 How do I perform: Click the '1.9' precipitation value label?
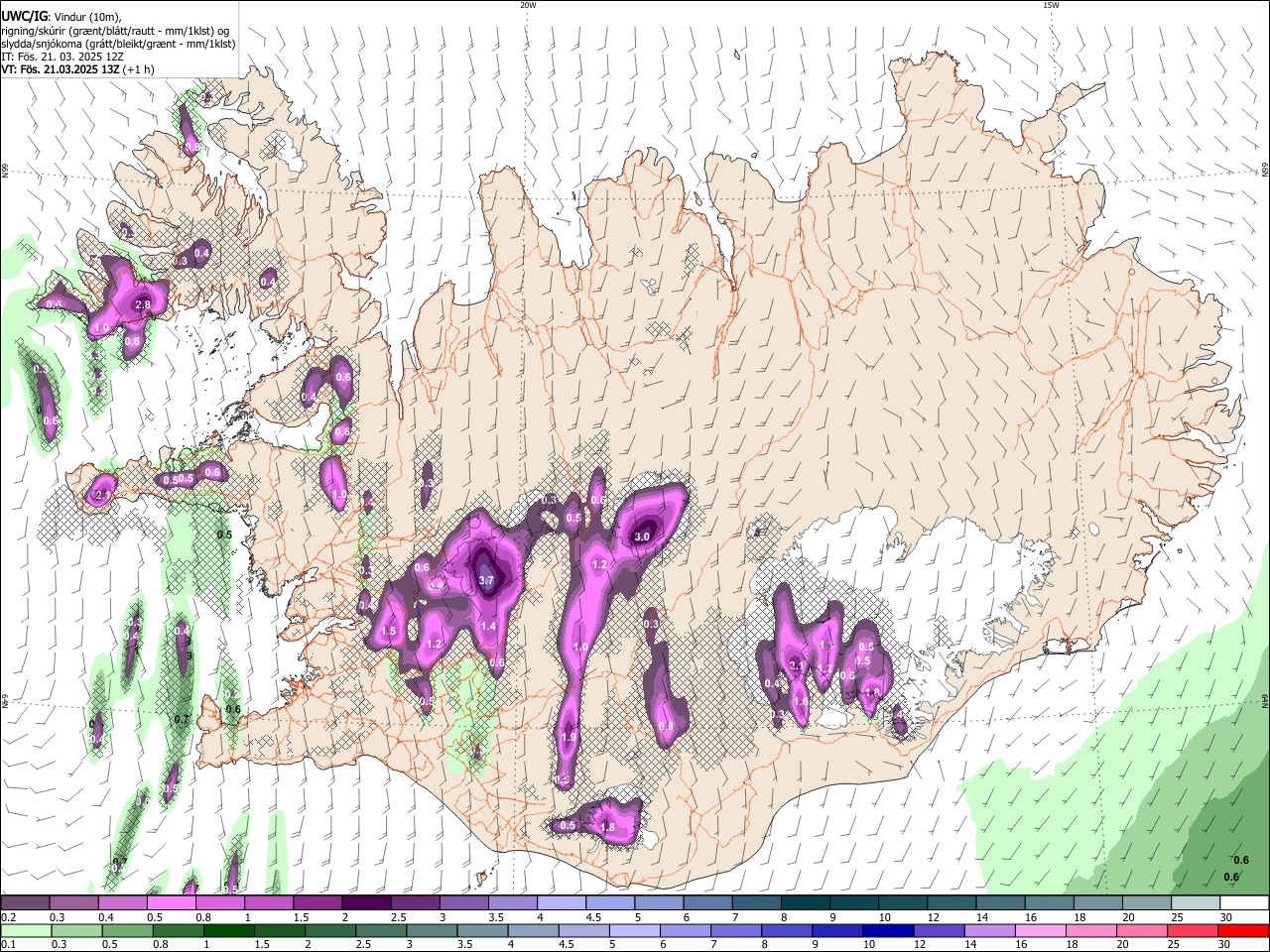point(569,737)
